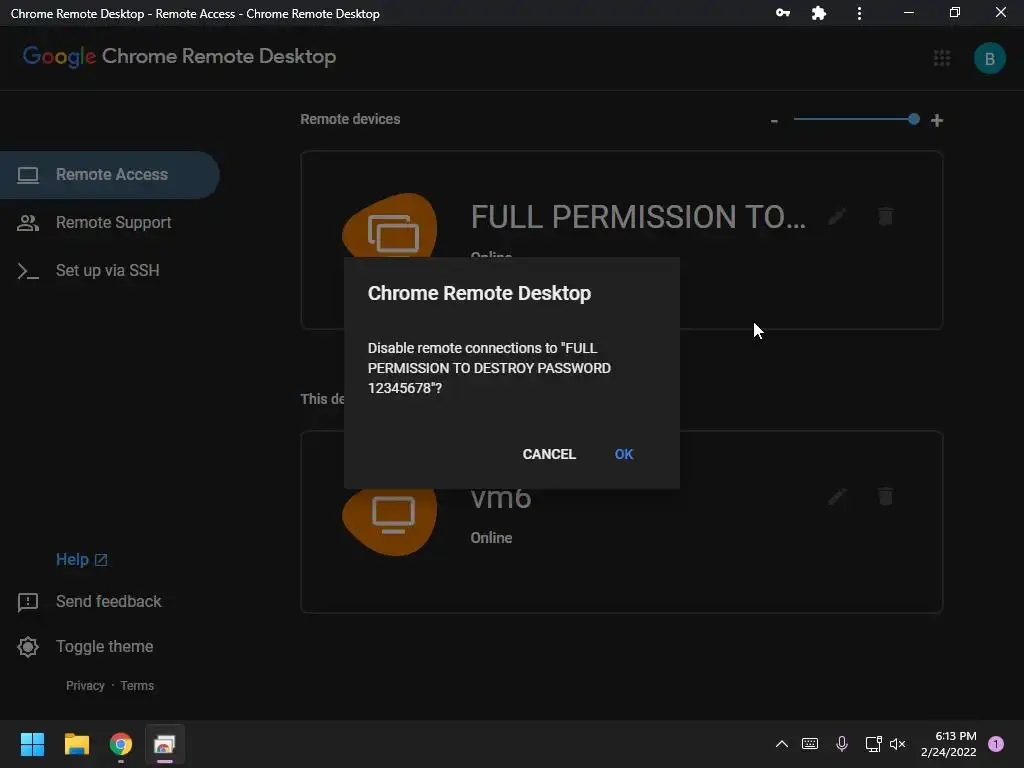This screenshot has height=768, width=1024.
Task: Open the notification badge showing 1
Action: tap(996, 744)
